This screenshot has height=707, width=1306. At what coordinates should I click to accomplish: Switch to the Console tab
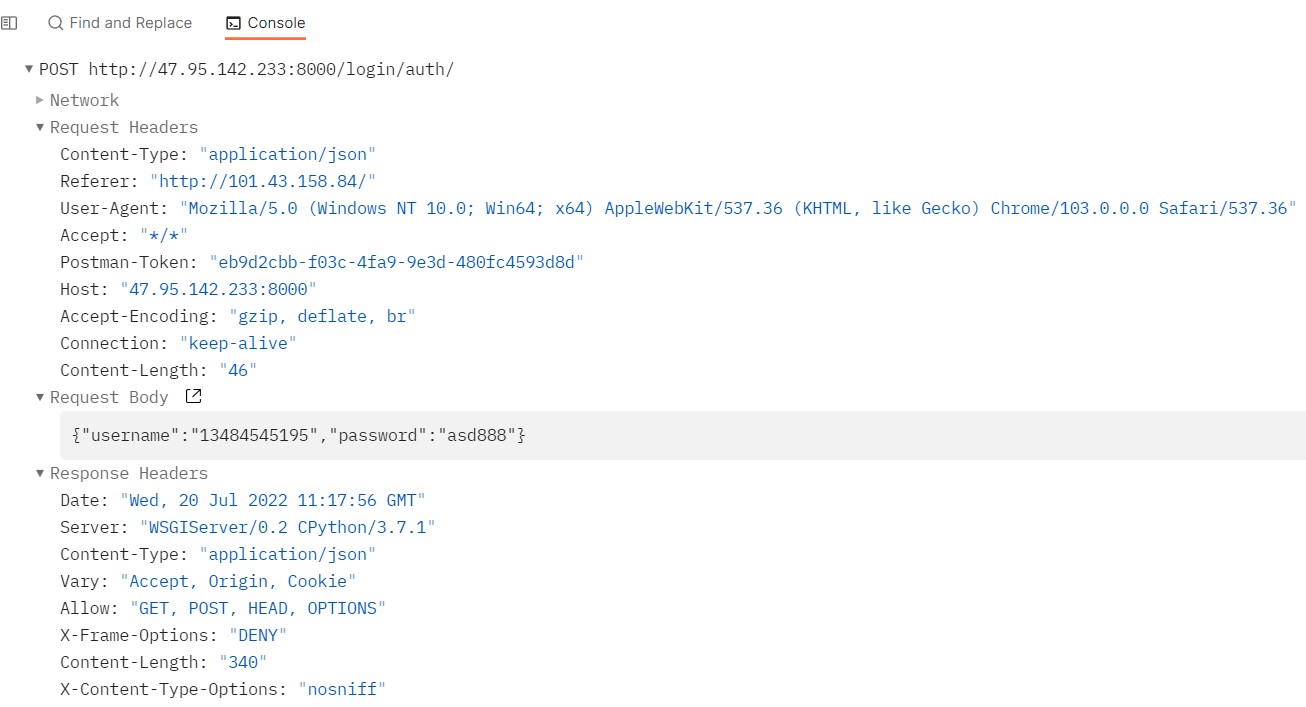[265, 22]
